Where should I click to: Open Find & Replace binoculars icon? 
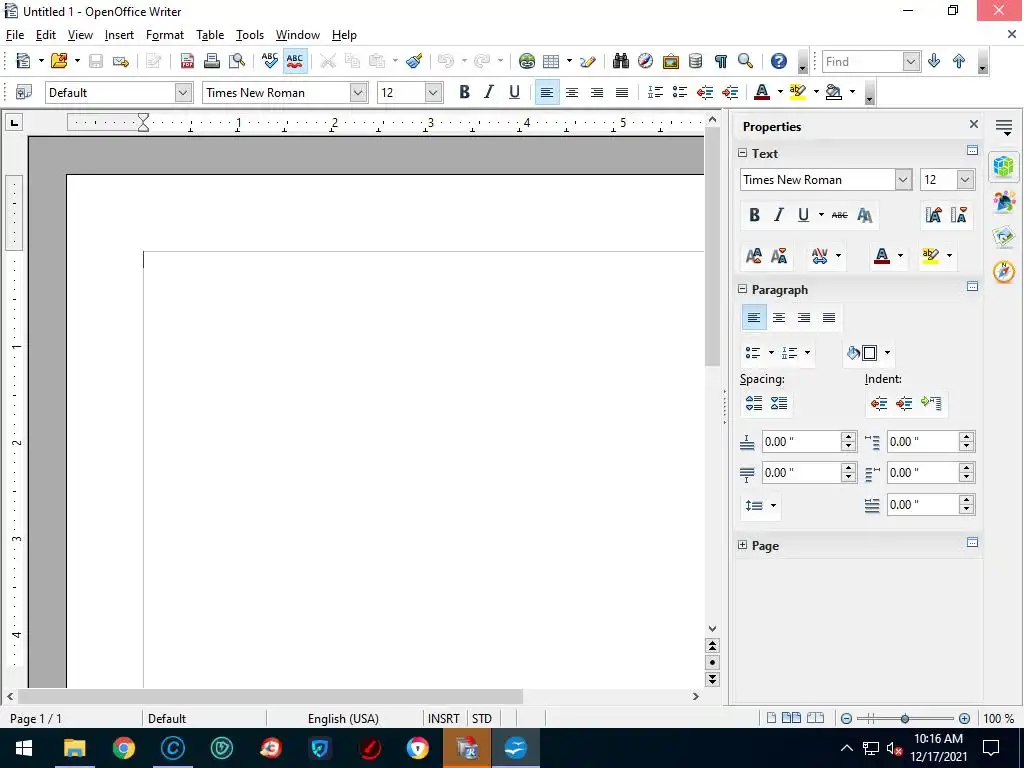pos(620,61)
